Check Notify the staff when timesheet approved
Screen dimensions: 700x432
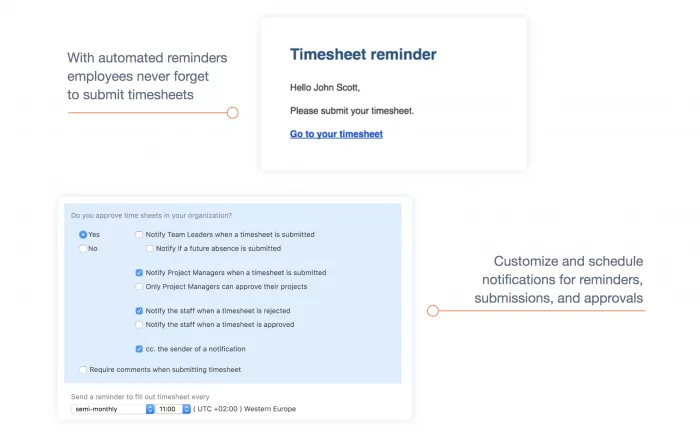(x=139, y=324)
